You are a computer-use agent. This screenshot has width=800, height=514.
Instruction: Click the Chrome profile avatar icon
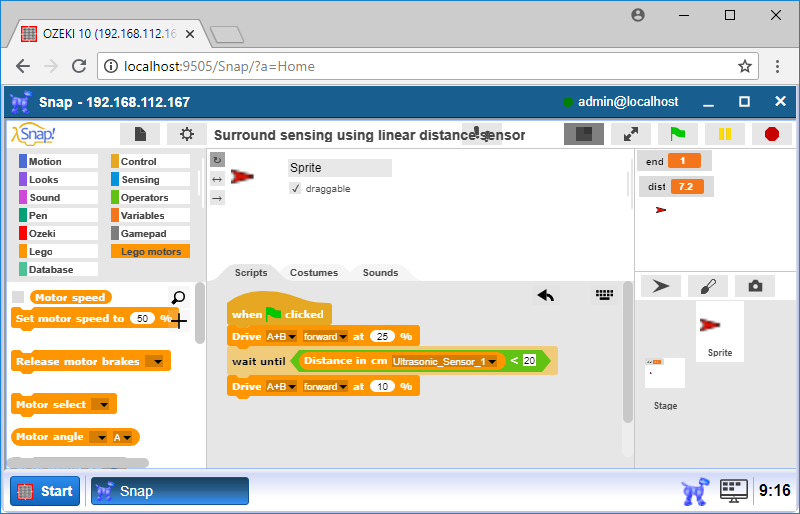pos(638,15)
